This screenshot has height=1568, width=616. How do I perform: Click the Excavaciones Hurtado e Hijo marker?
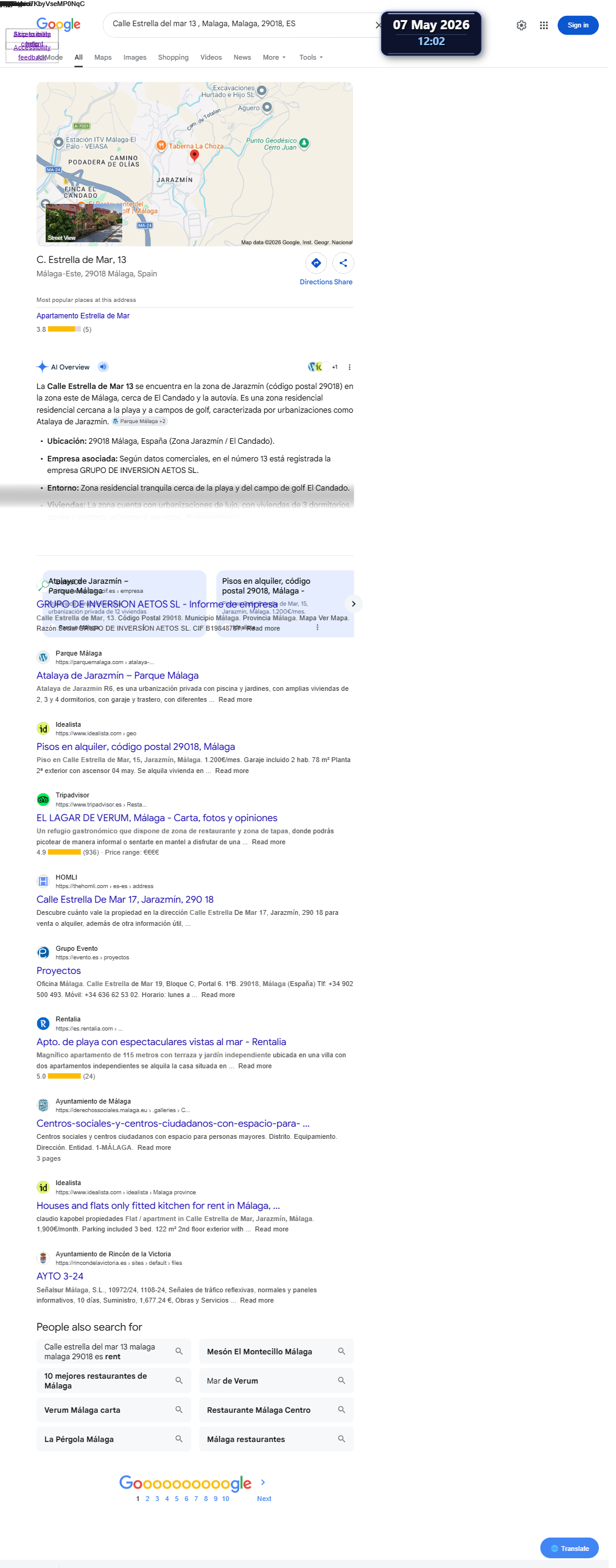(x=262, y=91)
